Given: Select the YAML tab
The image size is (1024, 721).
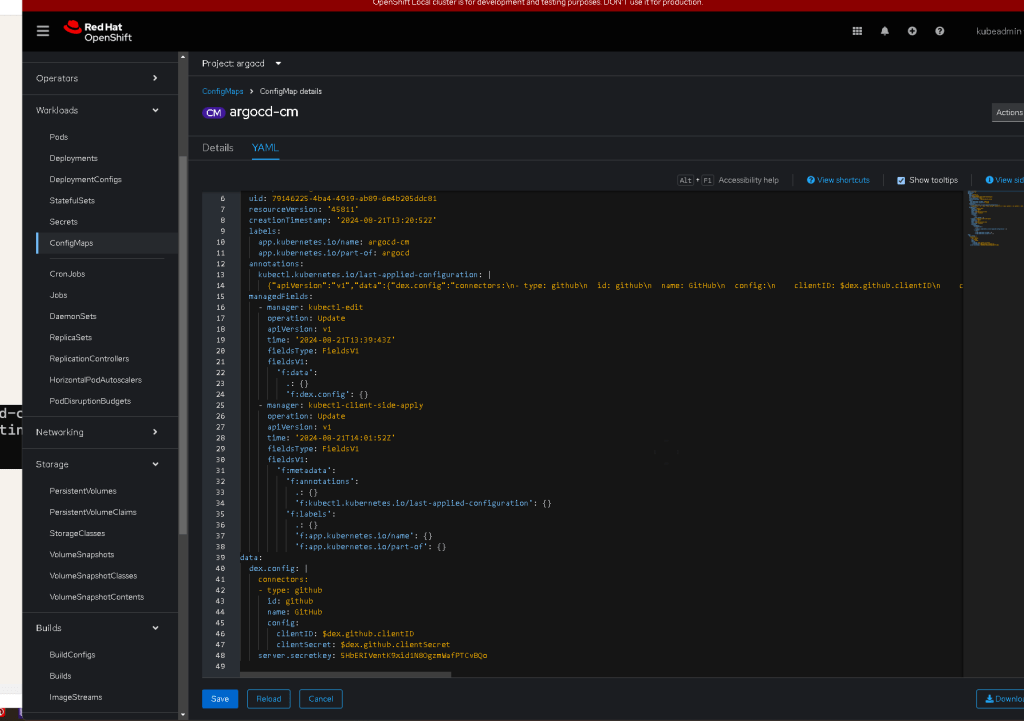Looking at the screenshot, I should [x=265, y=148].
